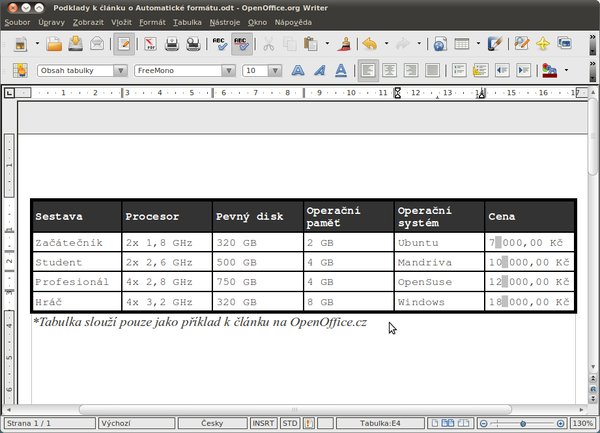
Task: Export directly as PDF icon
Action: click(150, 44)
